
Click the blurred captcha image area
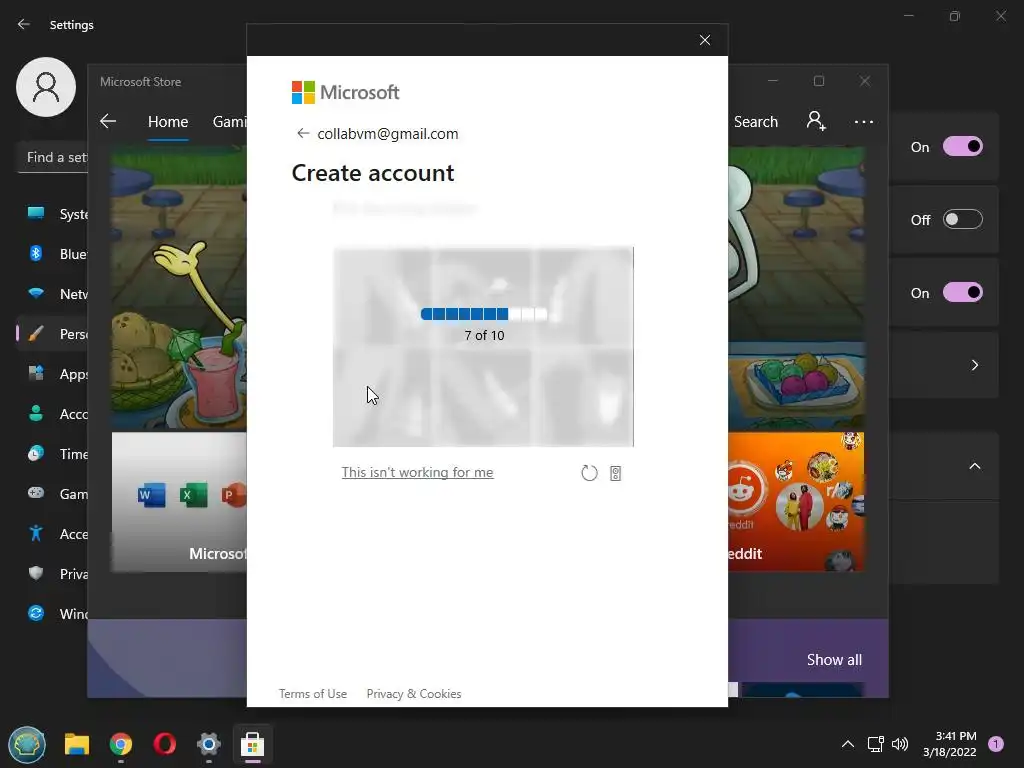[x=483, y=347]
